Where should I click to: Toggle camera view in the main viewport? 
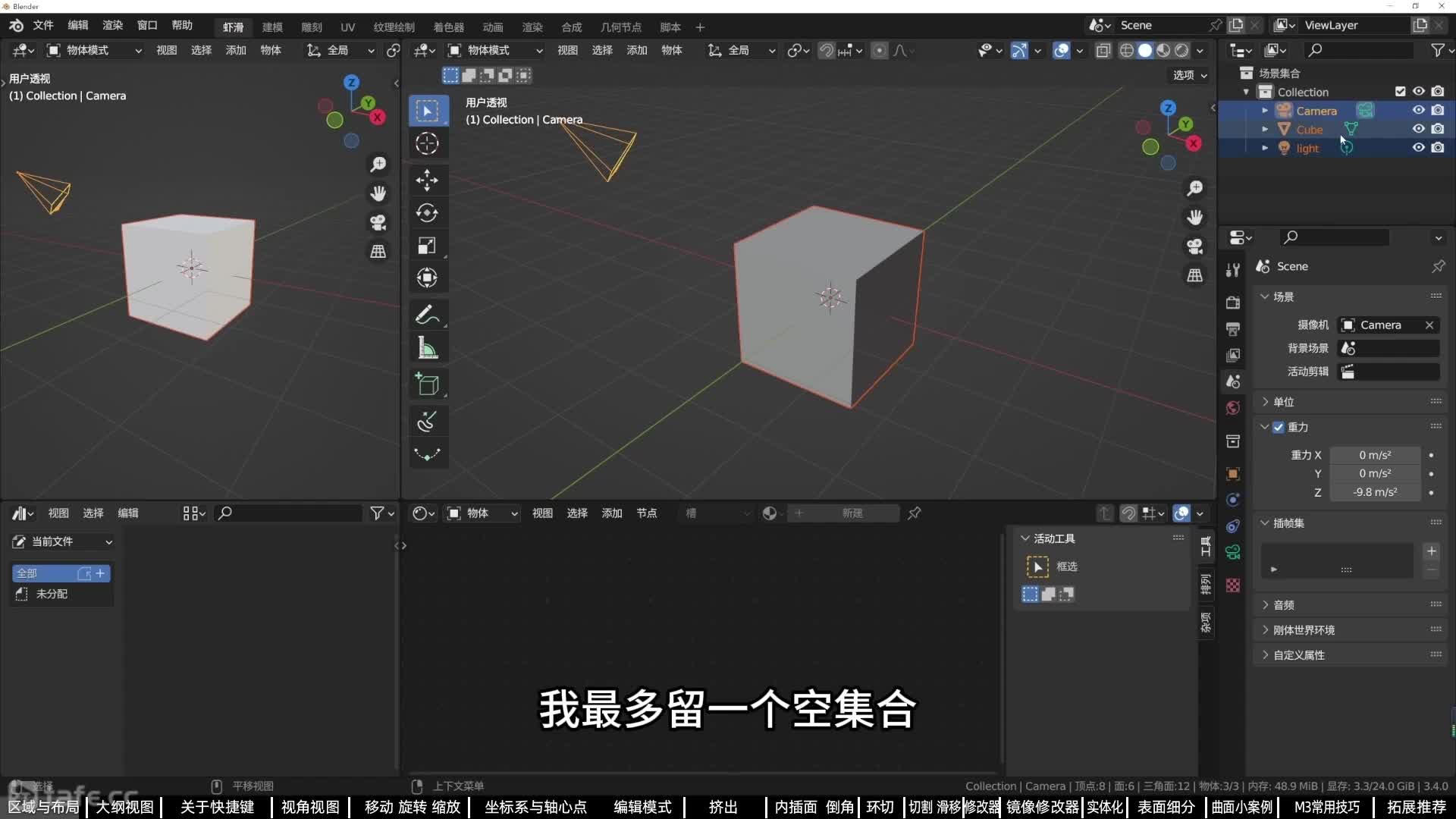(x=1195, y=246)
